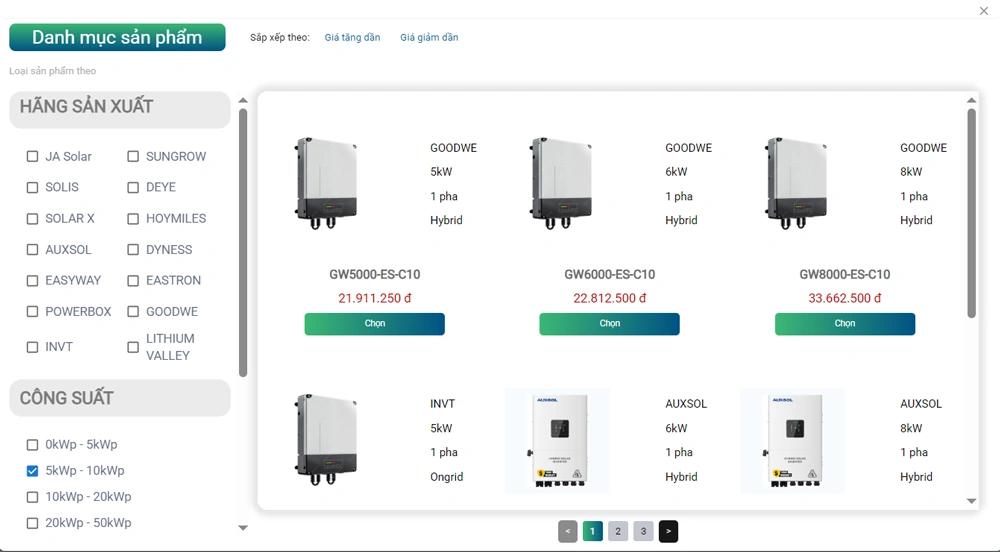Jump to page 2 of results
This screenshot has width=1000, height=552.
click(x=618, y=532)
